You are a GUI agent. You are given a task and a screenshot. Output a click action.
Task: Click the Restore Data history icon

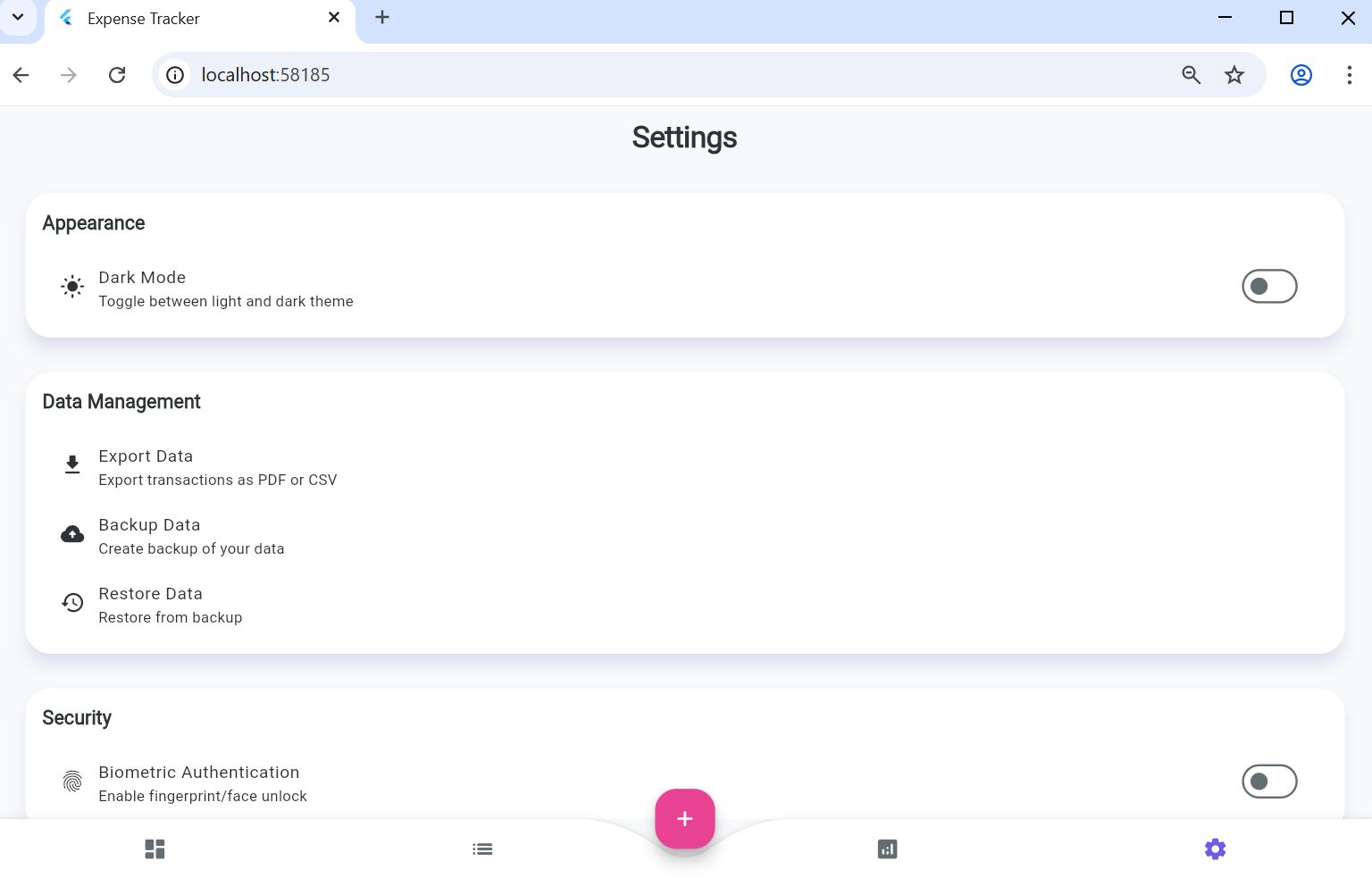coord(72,602)
